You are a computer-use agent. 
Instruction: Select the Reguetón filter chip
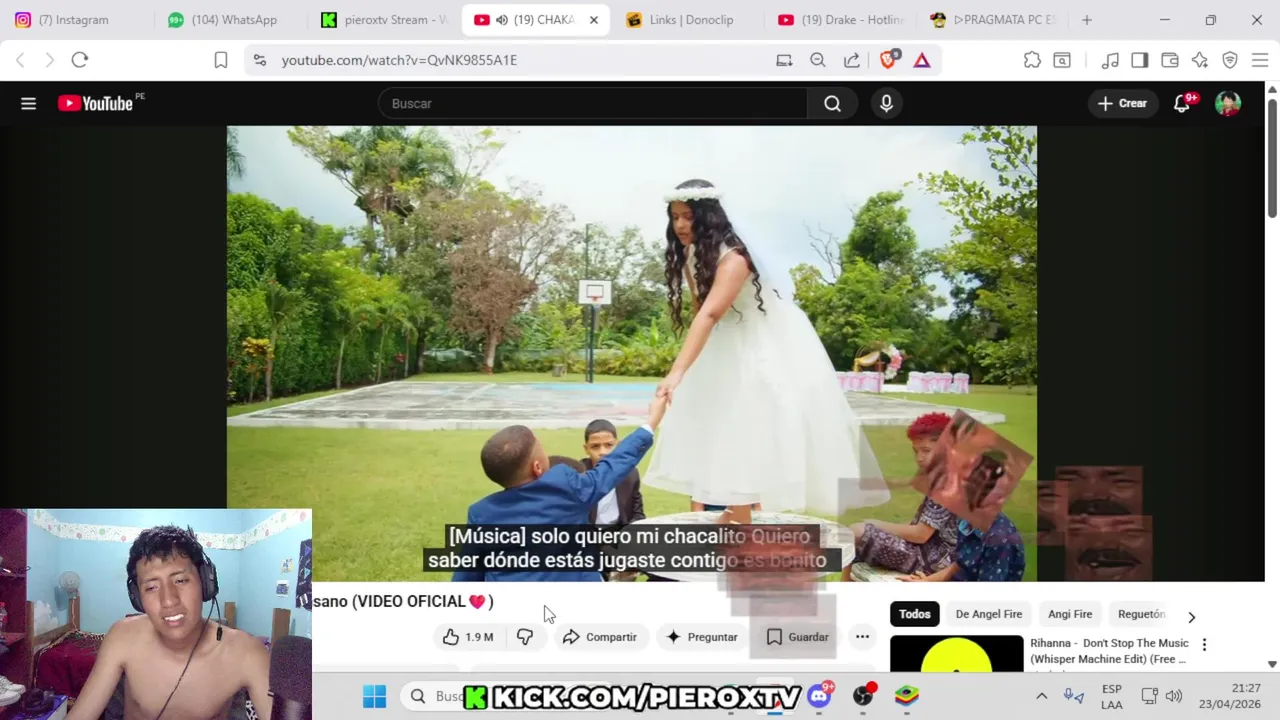[x=1141, y=614]
